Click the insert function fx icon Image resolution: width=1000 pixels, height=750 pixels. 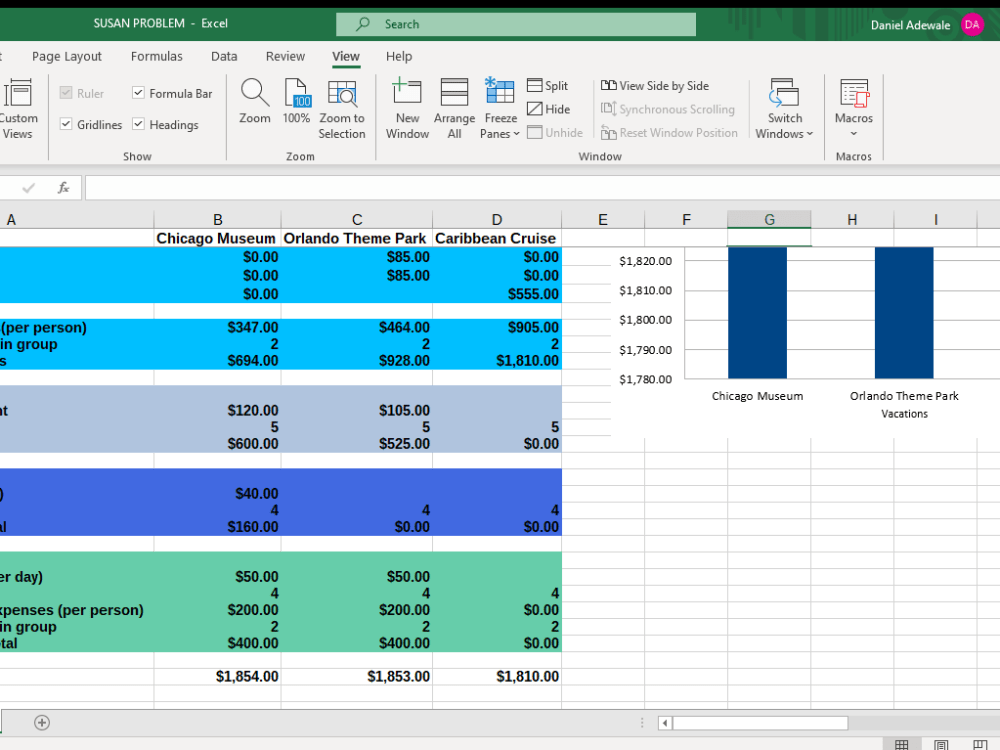pos(63,188)
